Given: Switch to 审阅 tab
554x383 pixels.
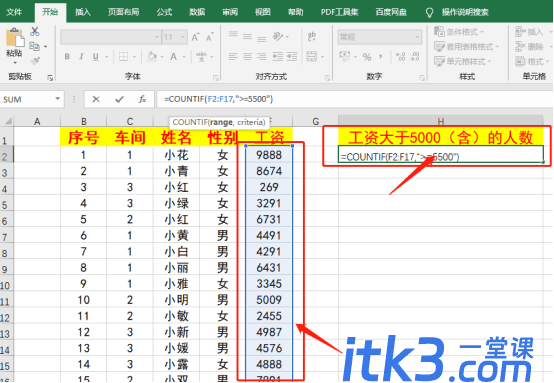Looking at the screenshot, I should click(x=230, y=12).
